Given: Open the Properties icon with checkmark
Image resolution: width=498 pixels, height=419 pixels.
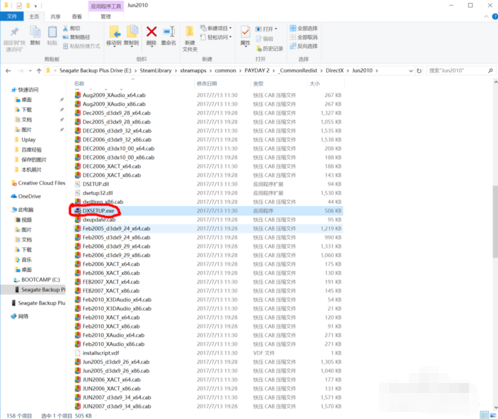Looking at the screenshot, I should pyautogui.click(x=245, y=32).
